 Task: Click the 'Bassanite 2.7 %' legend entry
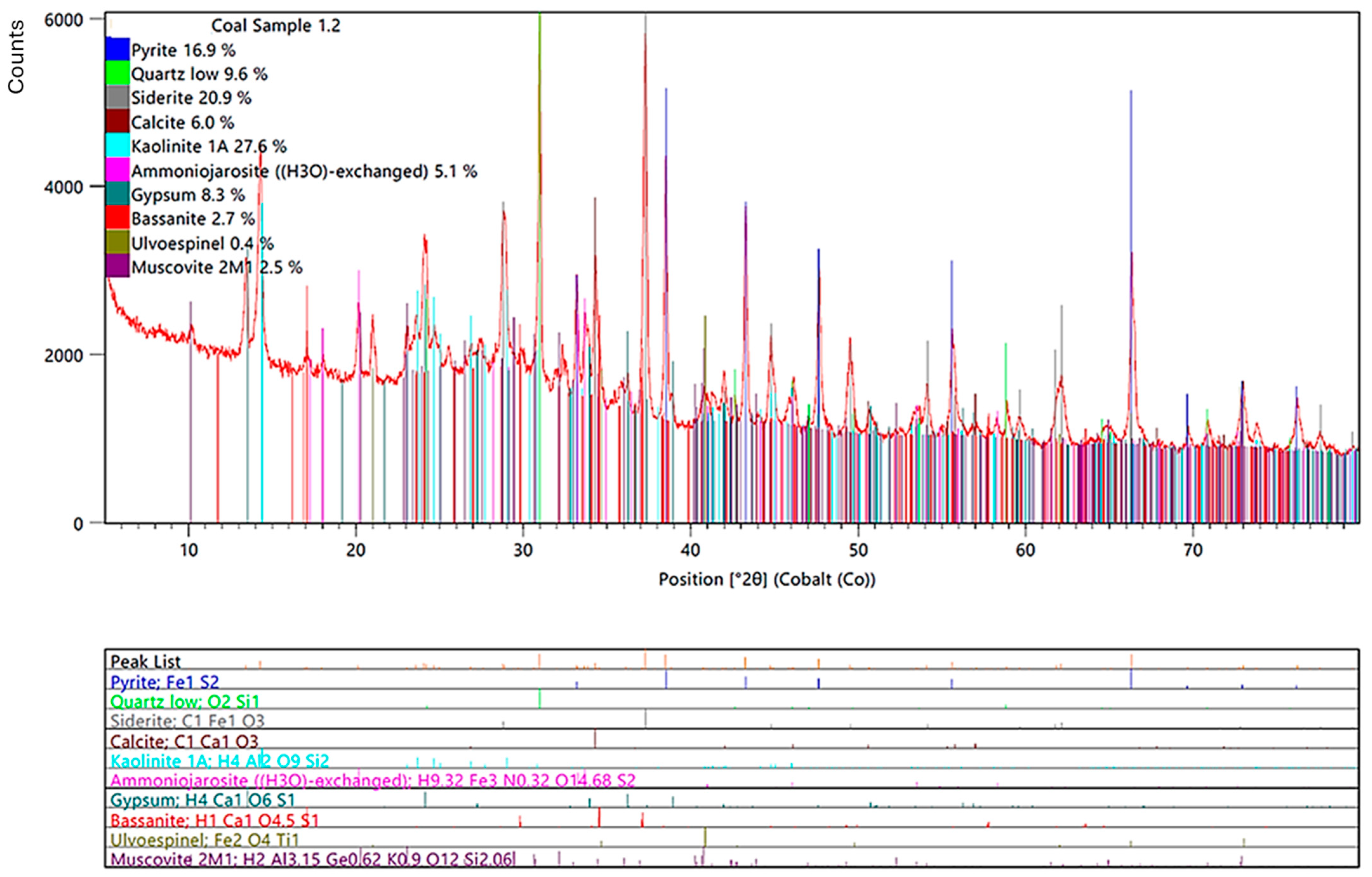[193, 219]
